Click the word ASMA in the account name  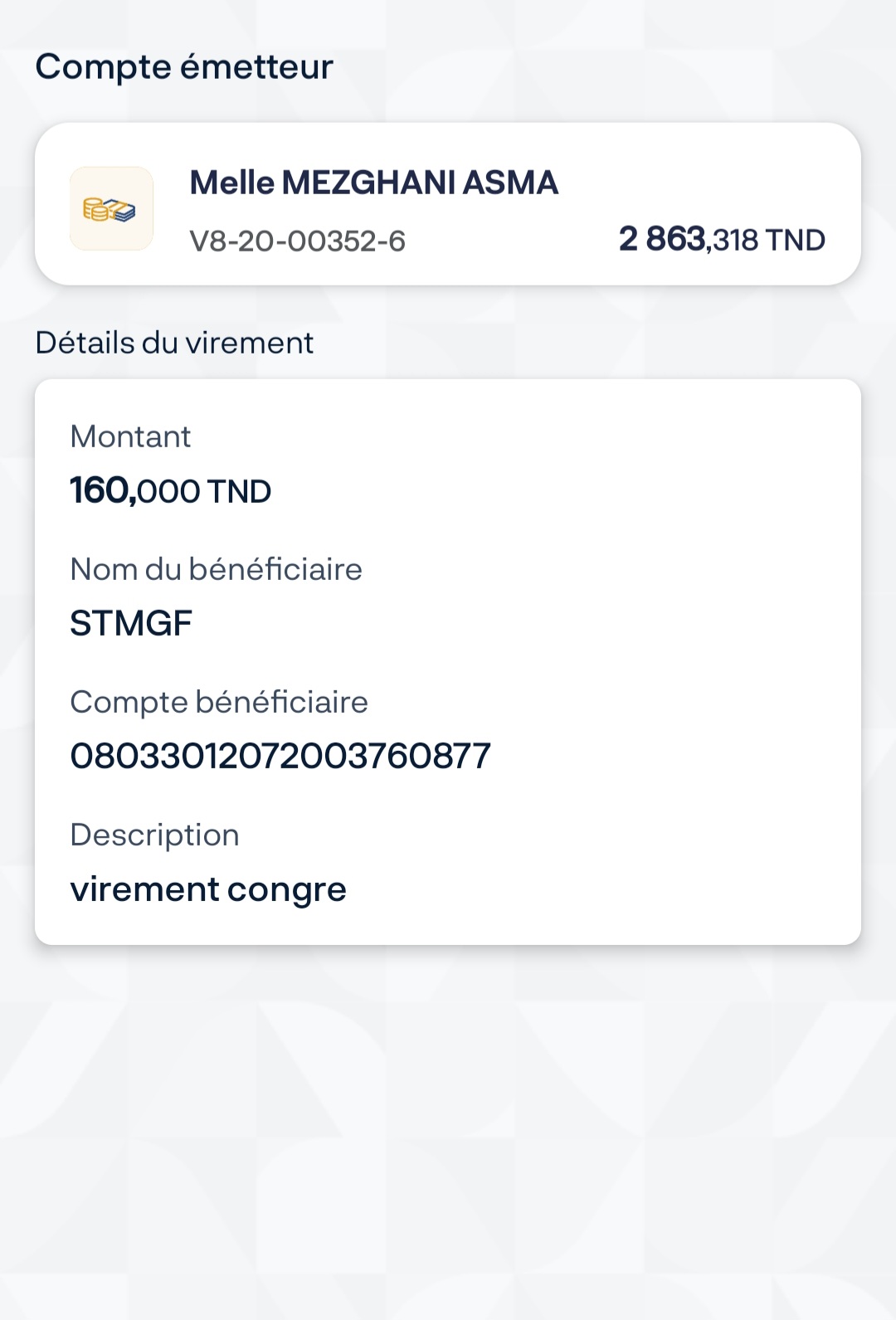(x=510, y=183)
